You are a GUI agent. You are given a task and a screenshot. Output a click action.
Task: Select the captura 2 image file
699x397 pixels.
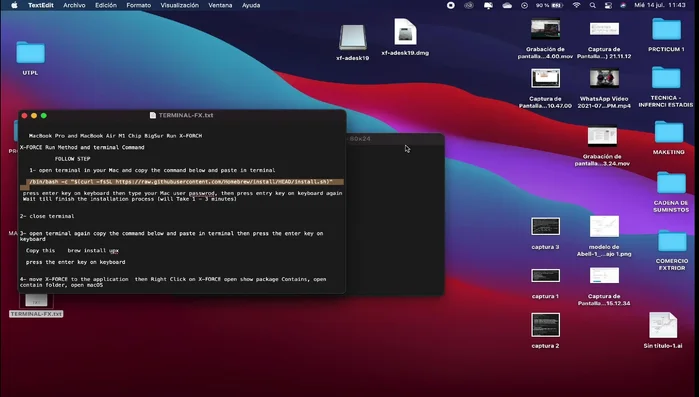545,325
